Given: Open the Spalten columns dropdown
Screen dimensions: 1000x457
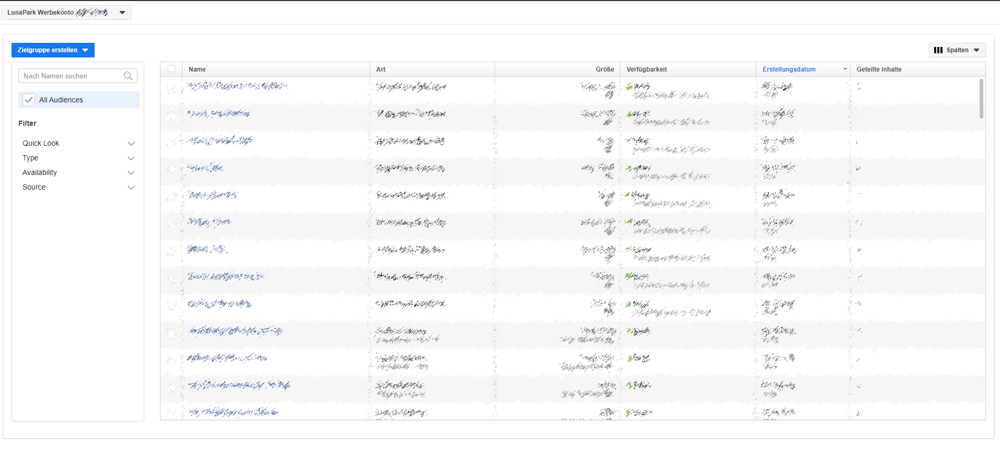Looking at the screenshot, I should [957, 50].
